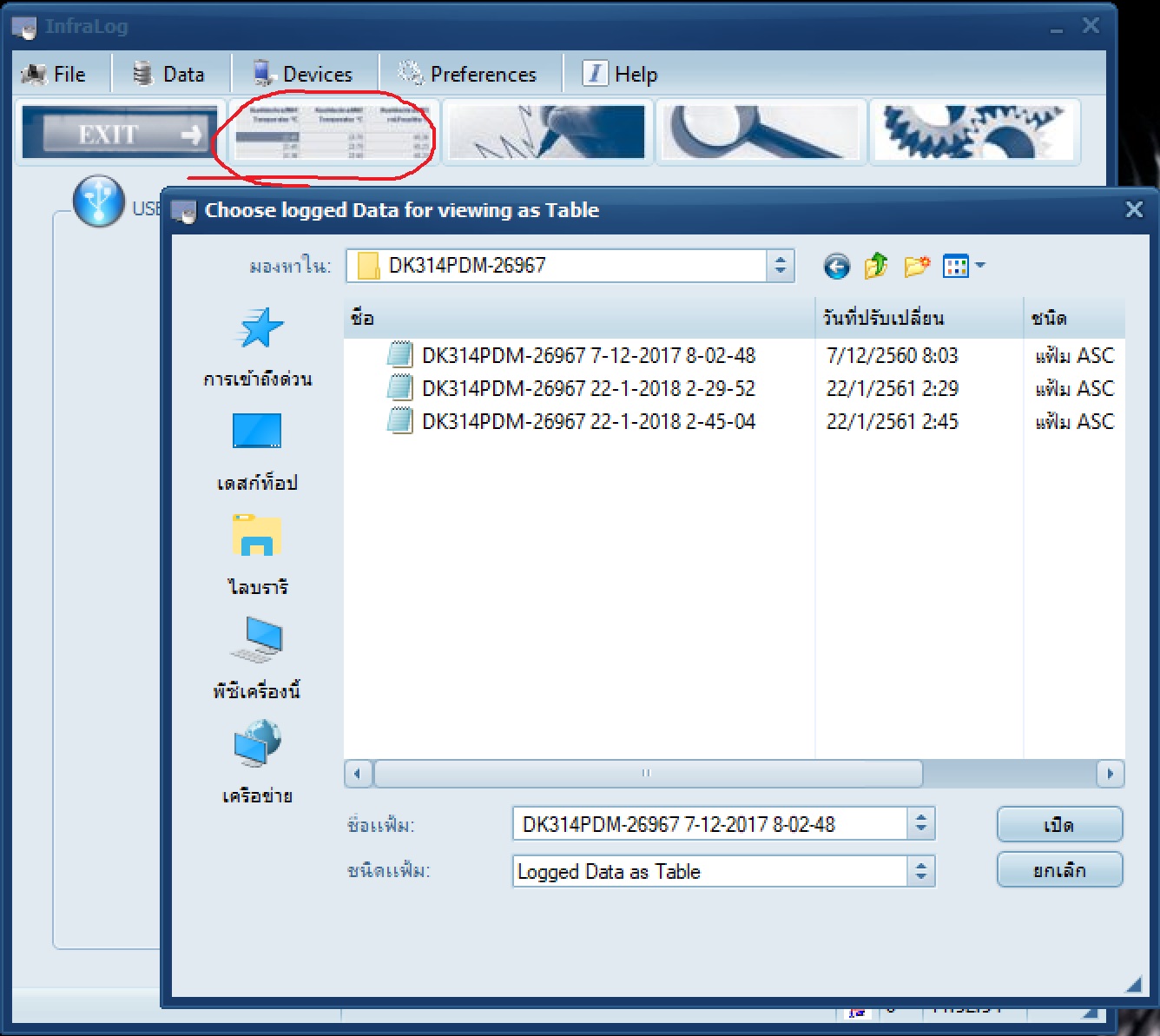Screen dimensions: 1160x1036
Task: Go up one folder level
Action: (x=876, y=267)
